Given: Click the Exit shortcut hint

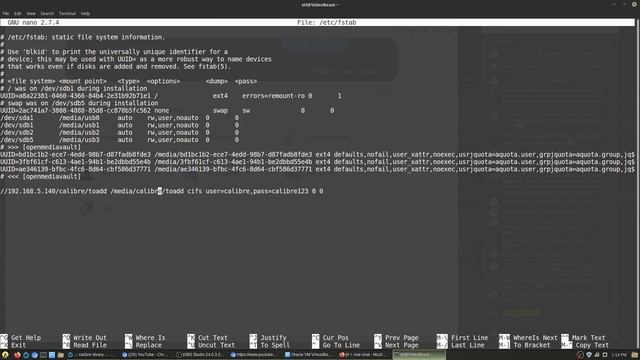Looking at the screenshot, I should point(13,345).
